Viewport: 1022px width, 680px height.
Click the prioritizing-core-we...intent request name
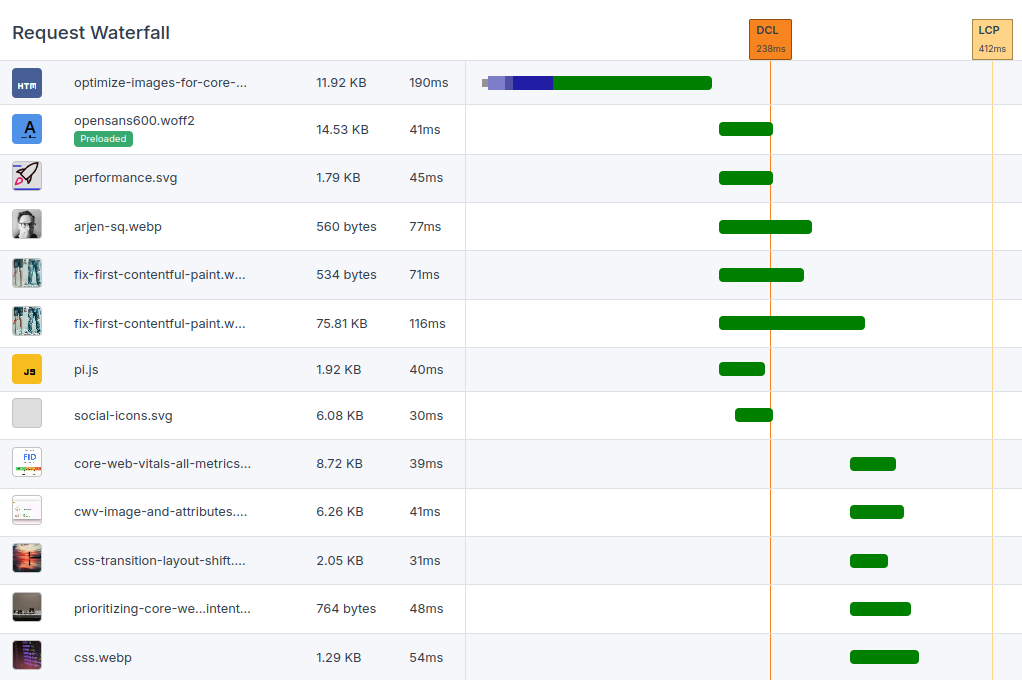tap(162, 608)
